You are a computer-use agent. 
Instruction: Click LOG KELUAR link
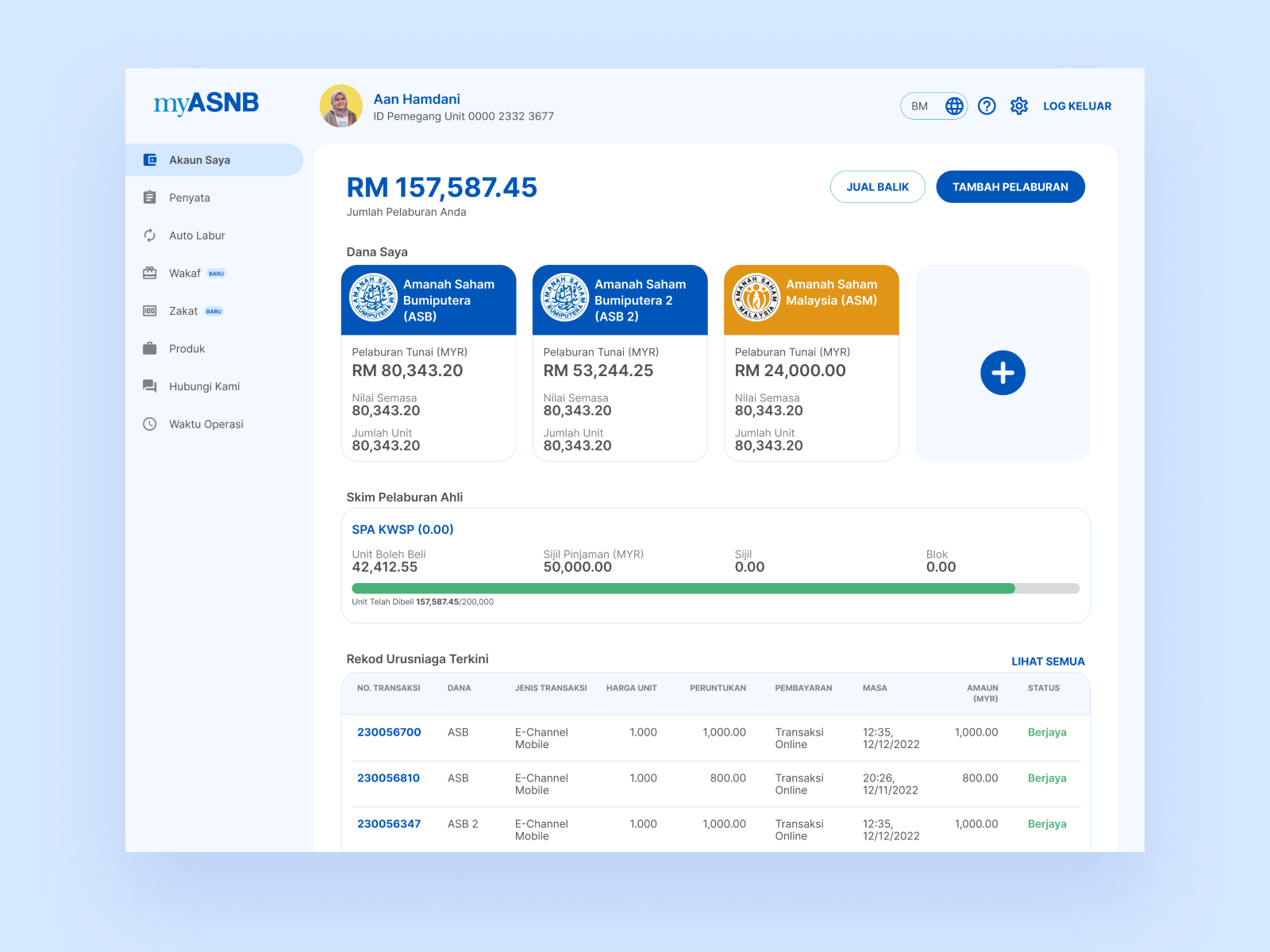1077,106
